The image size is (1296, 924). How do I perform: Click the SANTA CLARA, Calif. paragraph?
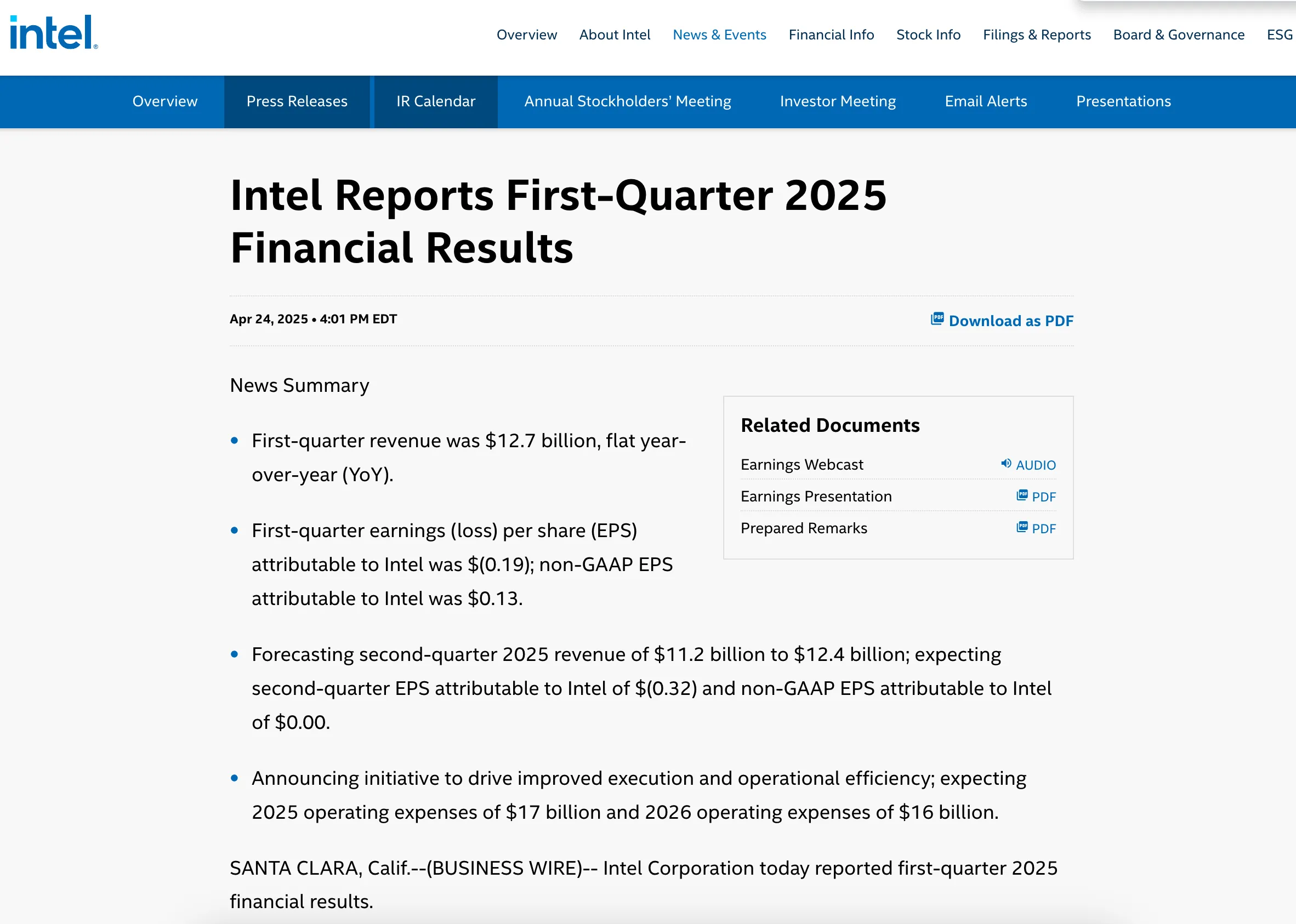click(644, 885)
